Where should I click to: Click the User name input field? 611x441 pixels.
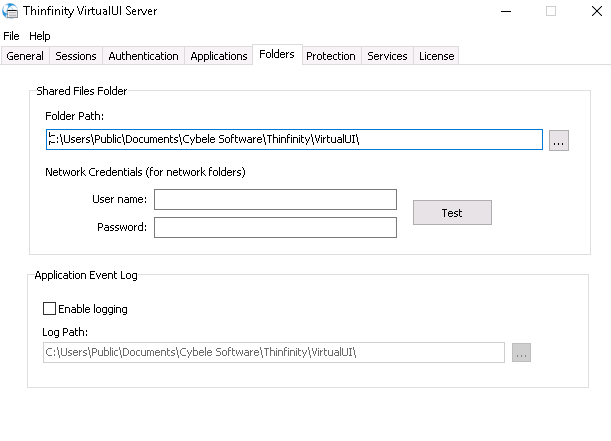[275, 199]
